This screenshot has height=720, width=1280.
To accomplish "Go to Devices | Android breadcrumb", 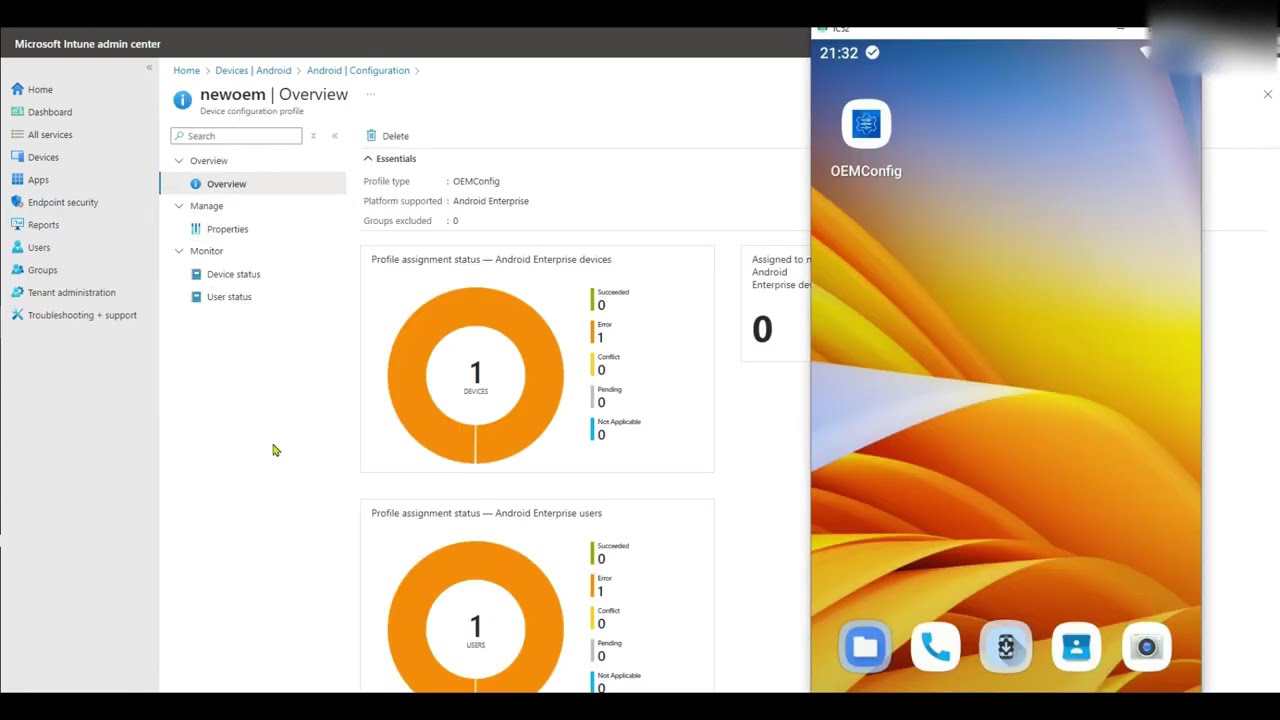I will click(x=253, y=71).
